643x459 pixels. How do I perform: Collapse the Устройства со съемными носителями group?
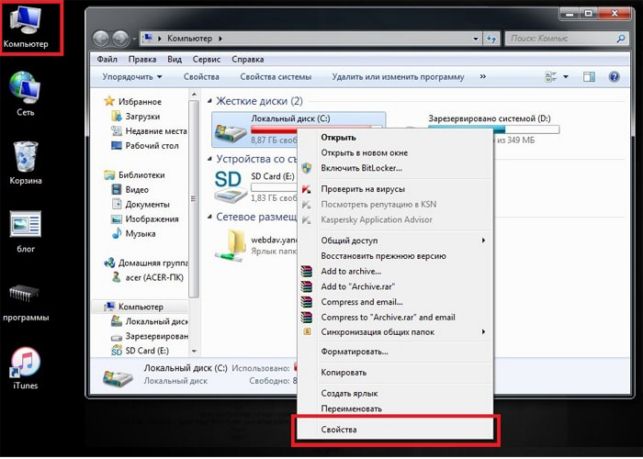pos(210,159)
